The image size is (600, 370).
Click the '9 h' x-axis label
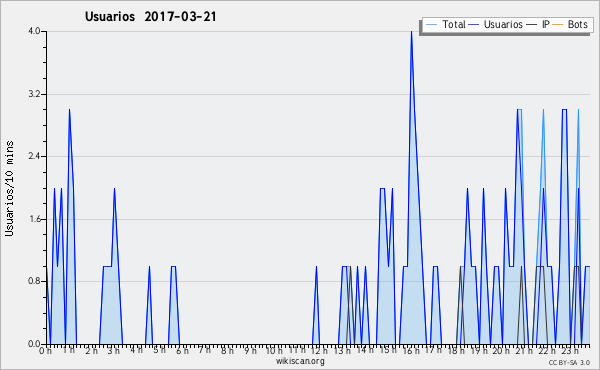coord(250,351)
